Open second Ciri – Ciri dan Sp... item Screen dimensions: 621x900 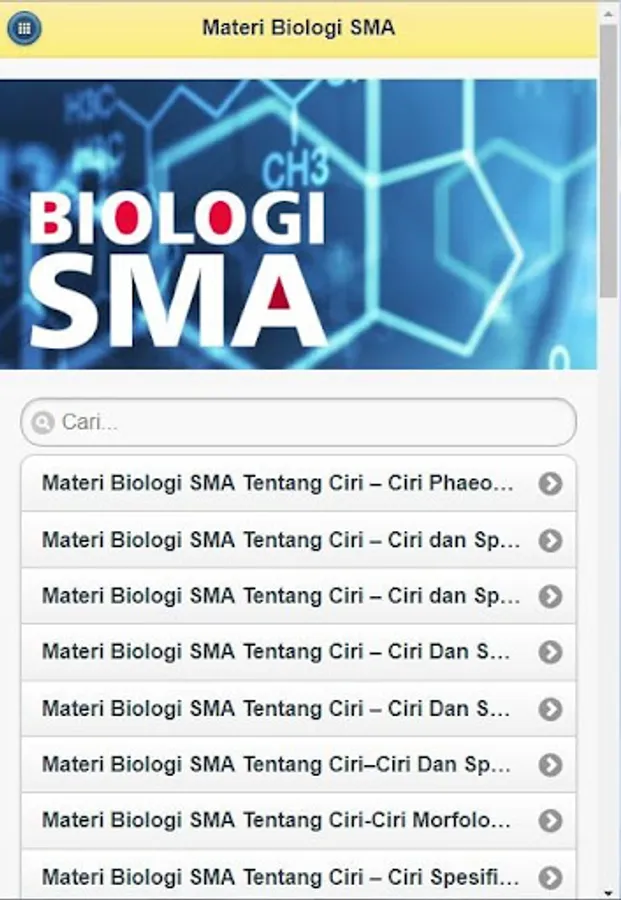point(298,596)
